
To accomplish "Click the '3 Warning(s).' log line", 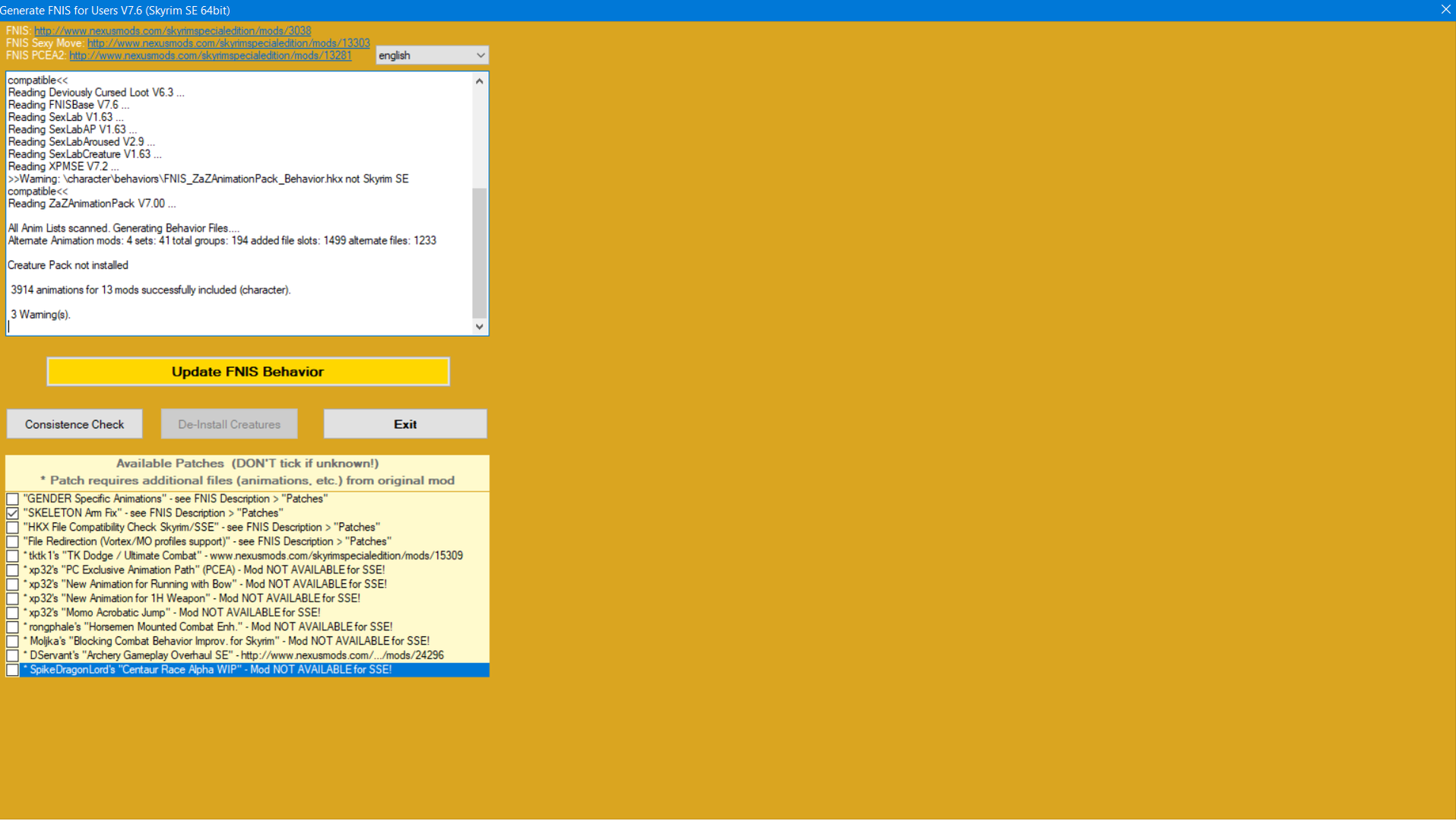I will [41, 315].
